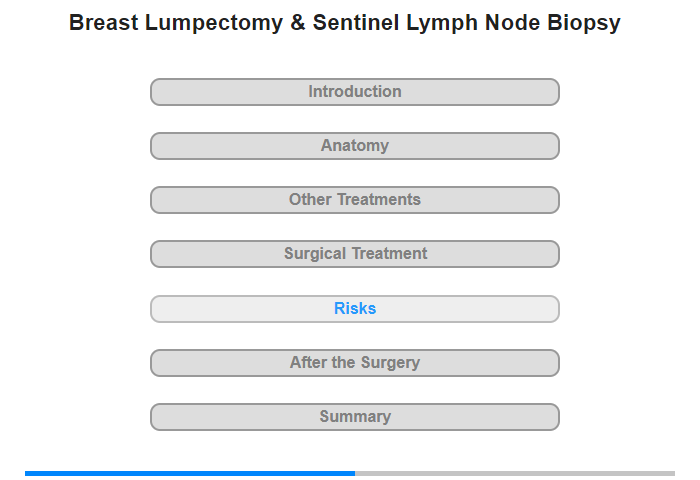Viewport: 700px width, 480px height.
Task: Open the Introduction section
Action: [x=354, y=92]
